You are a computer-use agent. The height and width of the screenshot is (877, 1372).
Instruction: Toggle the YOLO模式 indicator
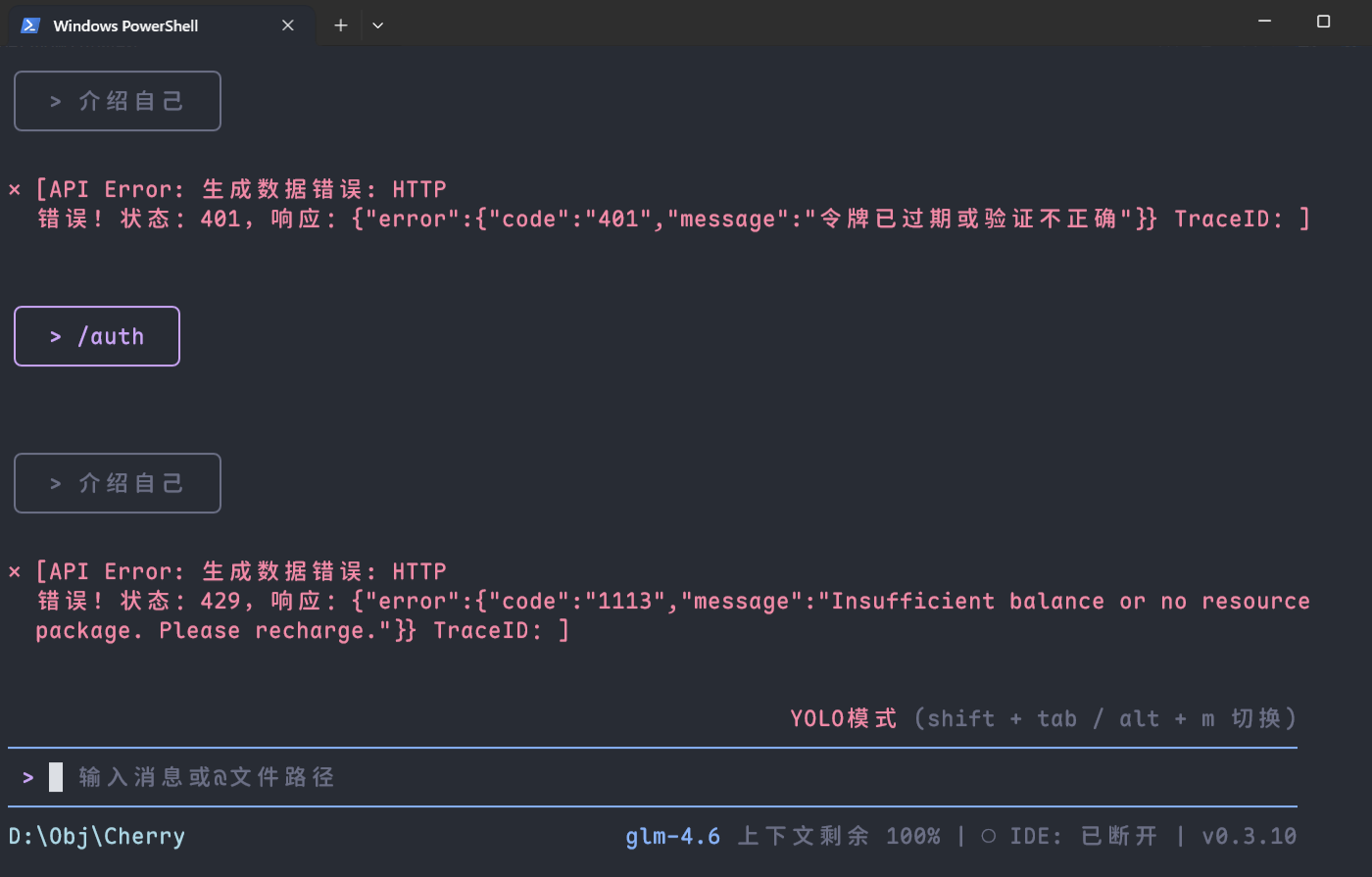click(843, 718)
